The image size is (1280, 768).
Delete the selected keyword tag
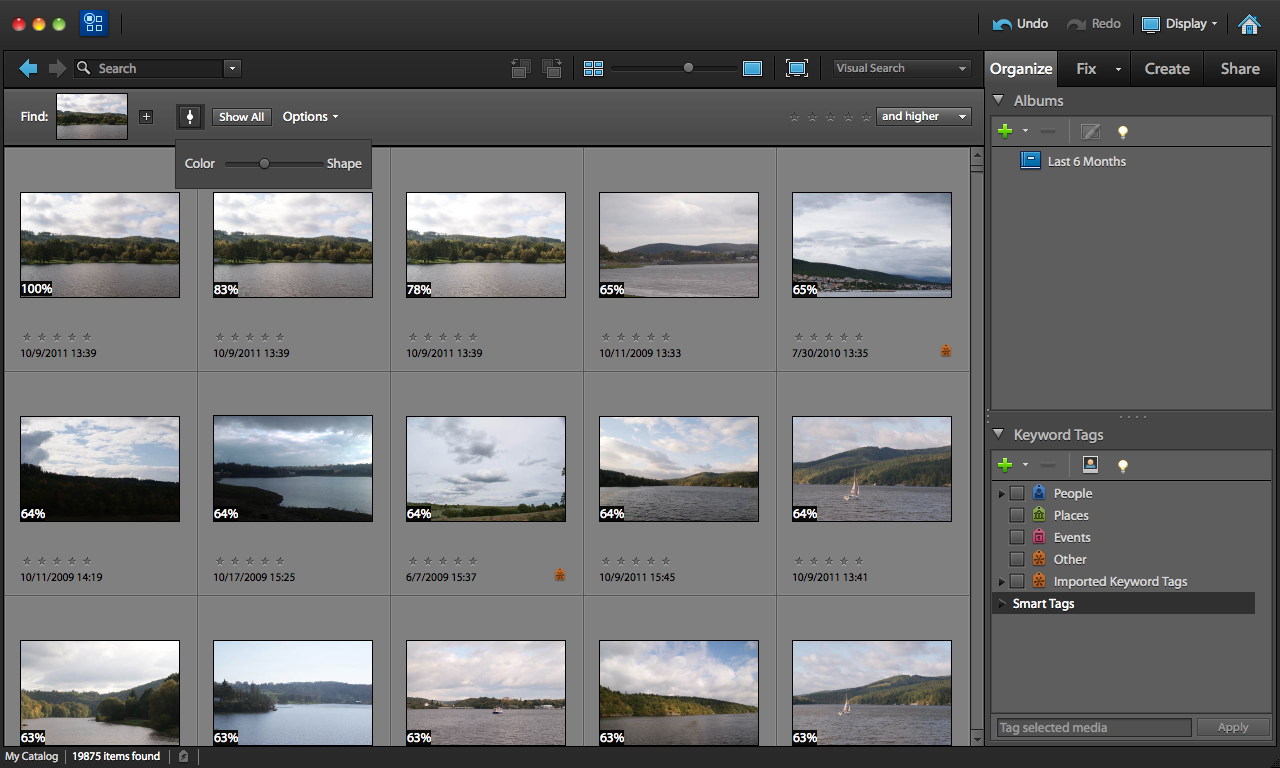tap(1047, 465)
